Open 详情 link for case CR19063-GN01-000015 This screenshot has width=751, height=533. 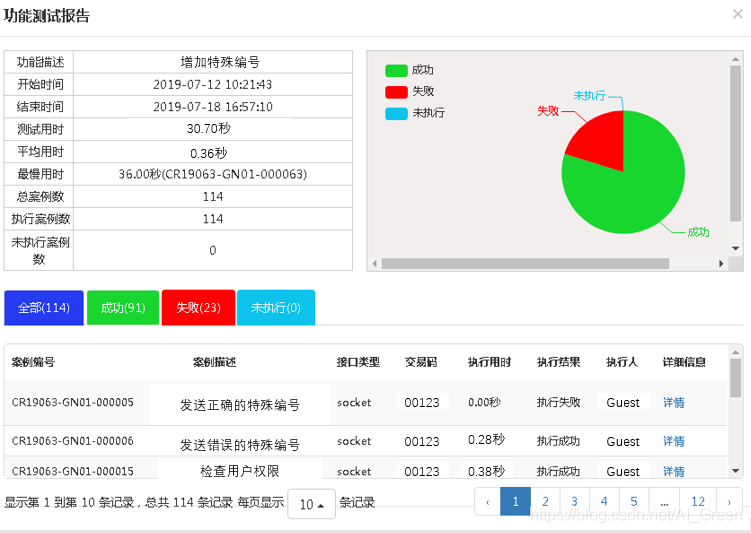coord(674,471)
